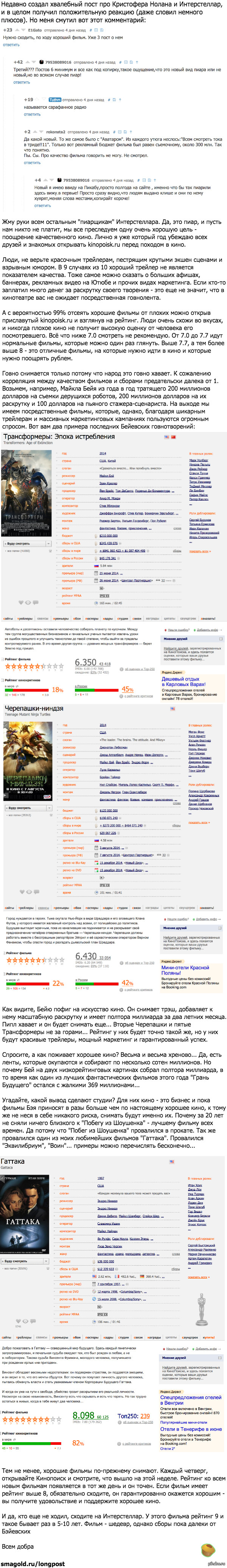Click the heart icon under Transformers poster
This screenshot has height=1568, width=227.
pyautogui.click(x=21, y=602)
